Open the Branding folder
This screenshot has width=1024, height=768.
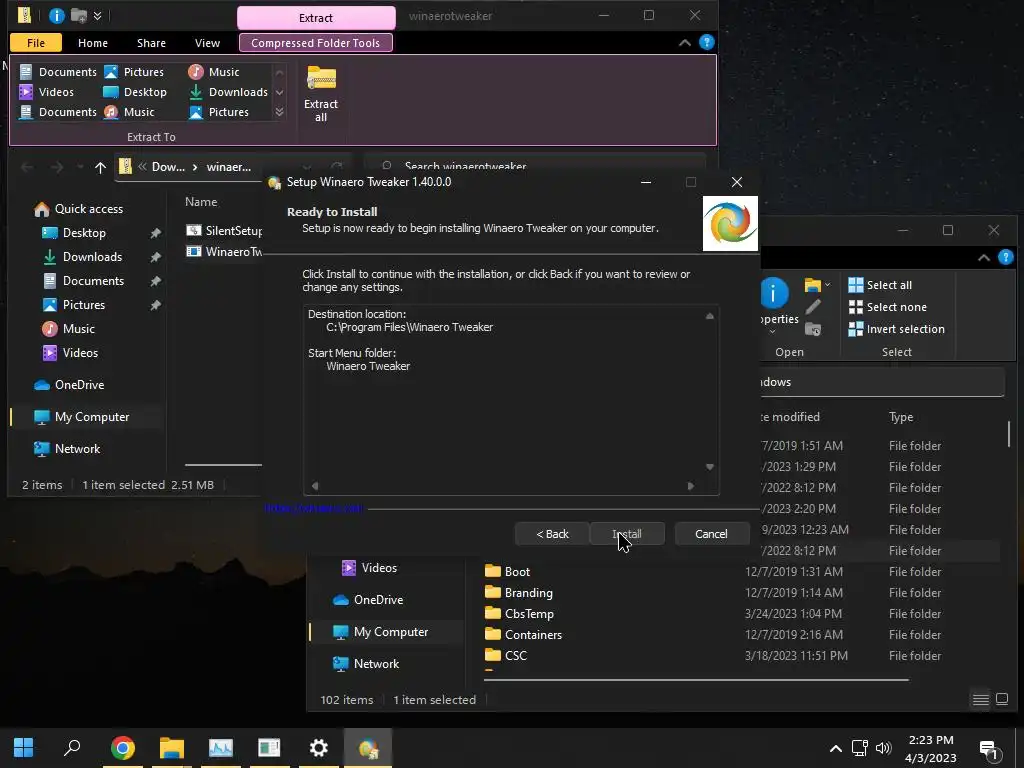point(519,592)
